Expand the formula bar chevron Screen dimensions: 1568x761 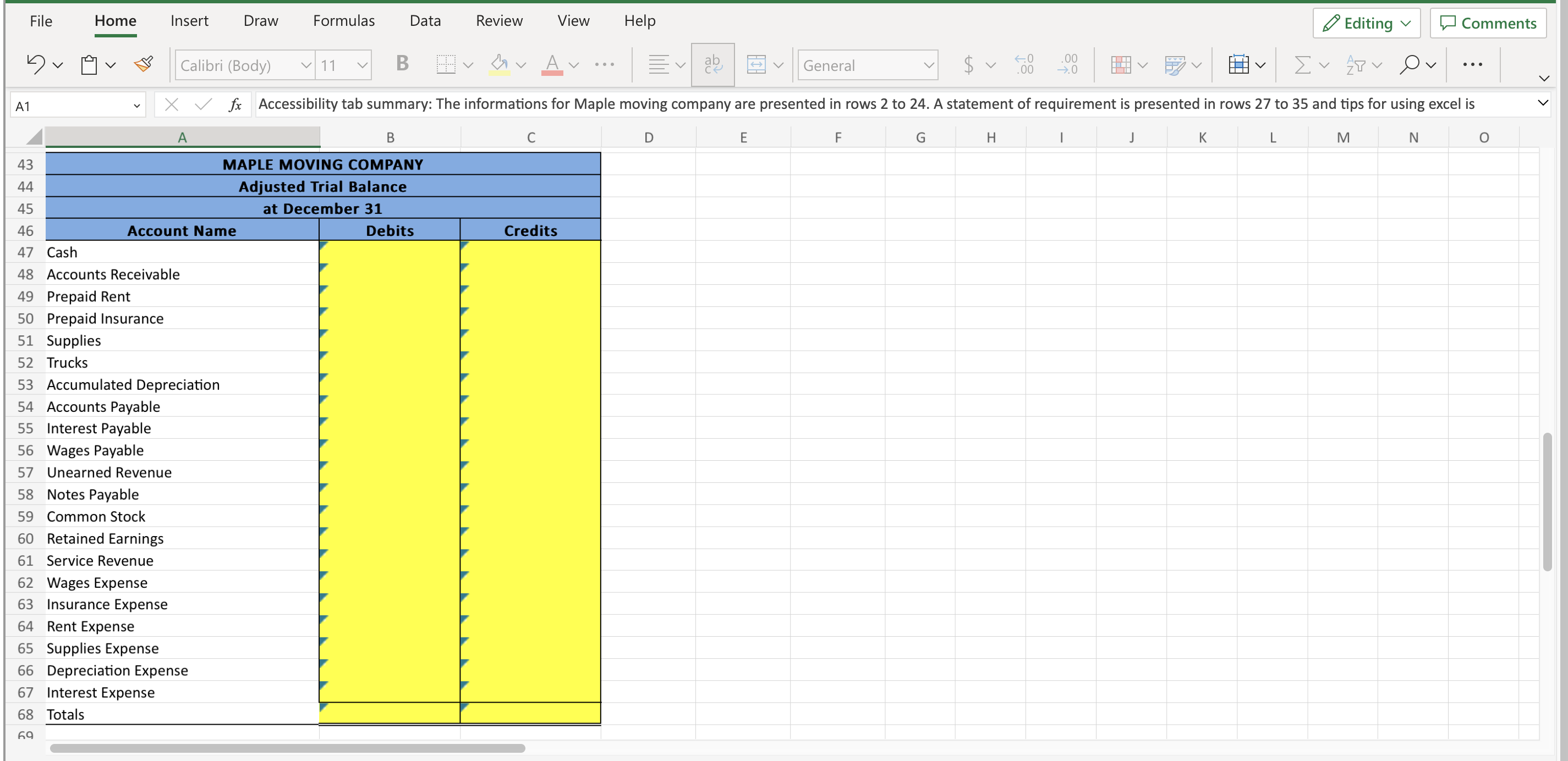[x=1543, y=103]
